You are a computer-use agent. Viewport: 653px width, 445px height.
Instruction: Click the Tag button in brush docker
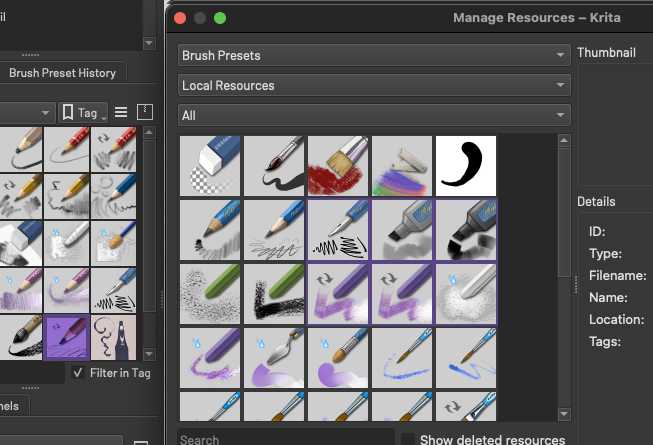tap(82, 113)
